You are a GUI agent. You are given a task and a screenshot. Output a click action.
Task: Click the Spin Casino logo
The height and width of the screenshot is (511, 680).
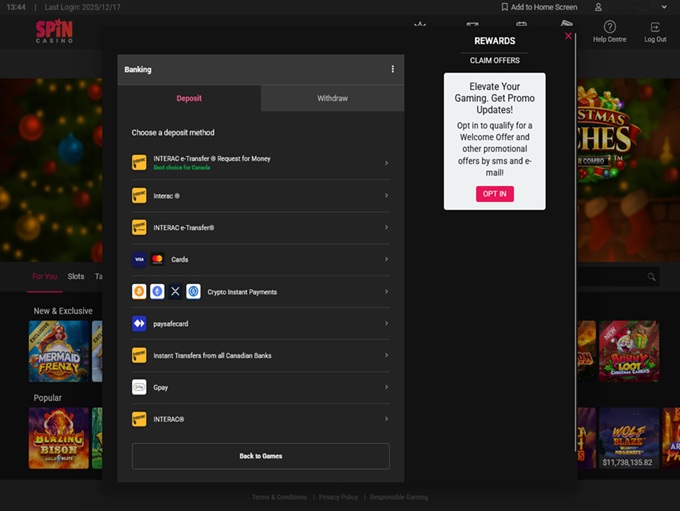click(54, 32)
